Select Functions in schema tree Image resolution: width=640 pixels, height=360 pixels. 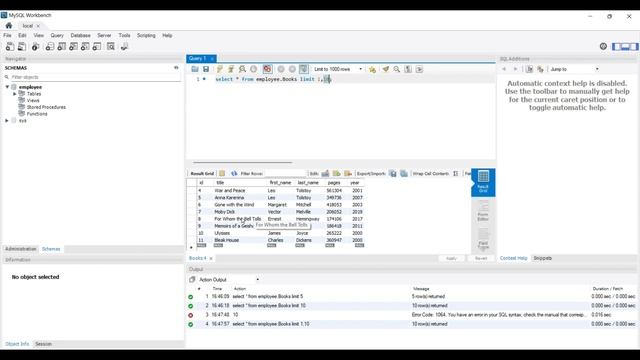(37, 114)
